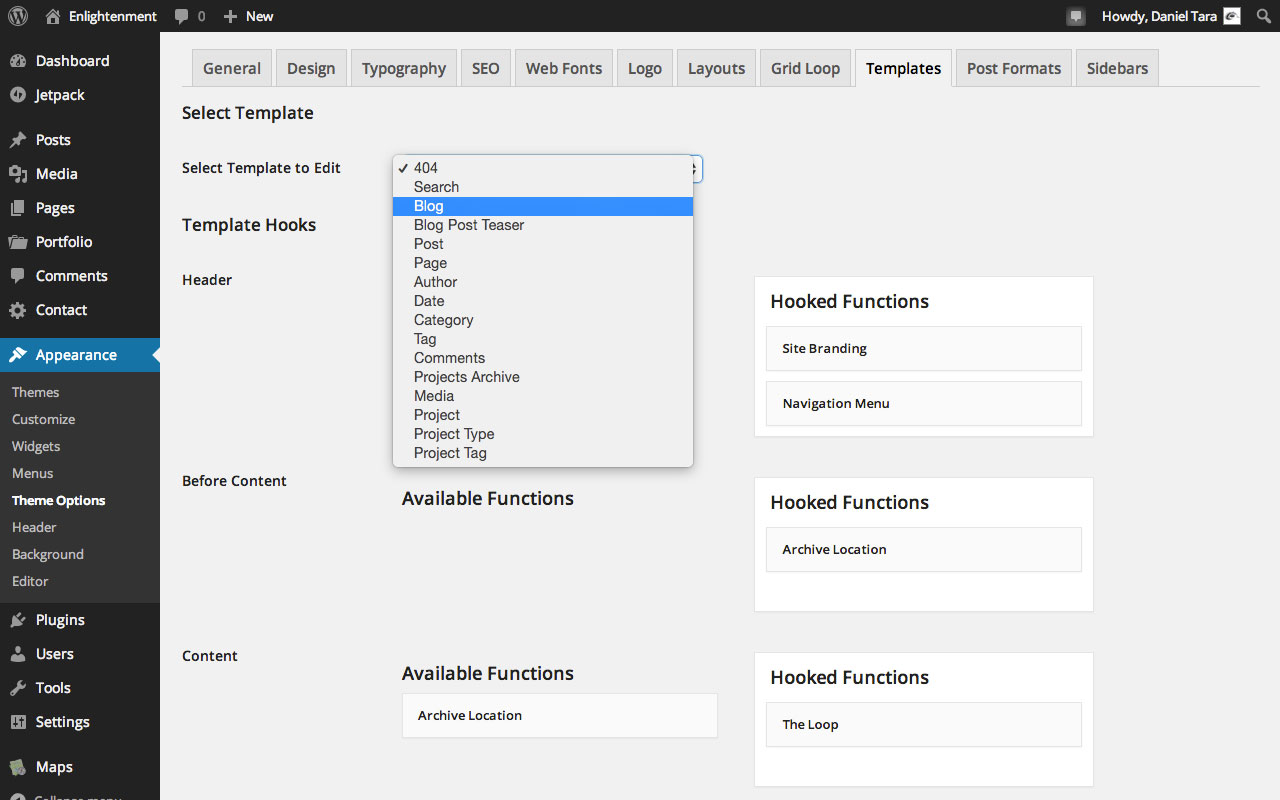Open the Post Formats tab
Screen dimensions: 1280x800
coord(1014,68)
